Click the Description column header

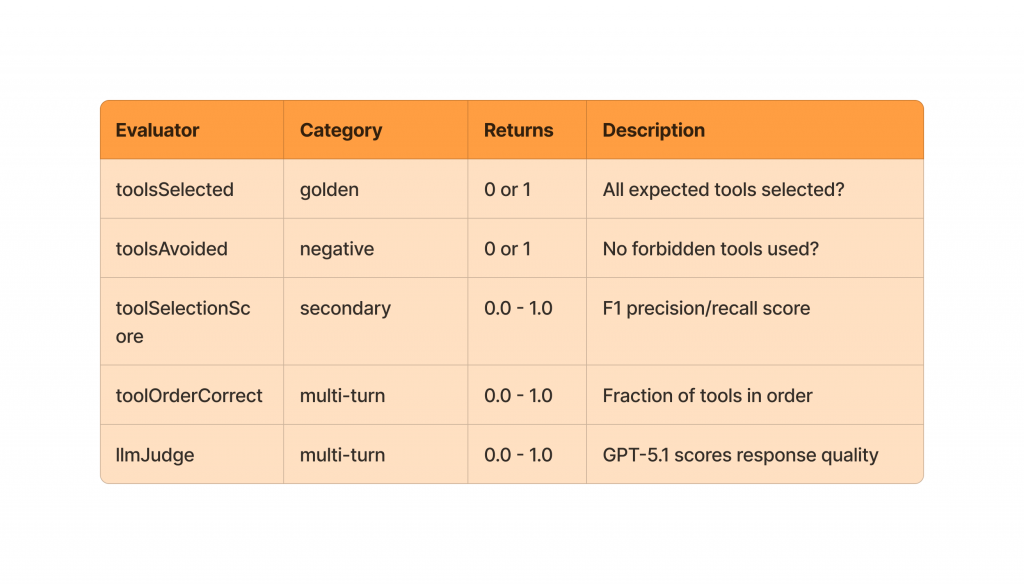click(653, 130)
